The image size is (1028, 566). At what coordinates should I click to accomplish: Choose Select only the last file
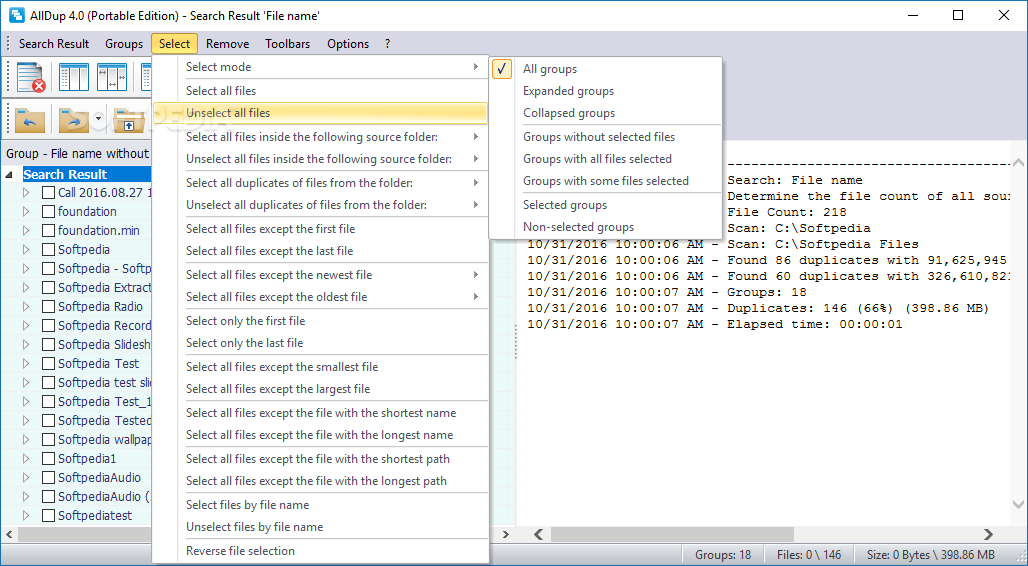(x=321, y=343)
